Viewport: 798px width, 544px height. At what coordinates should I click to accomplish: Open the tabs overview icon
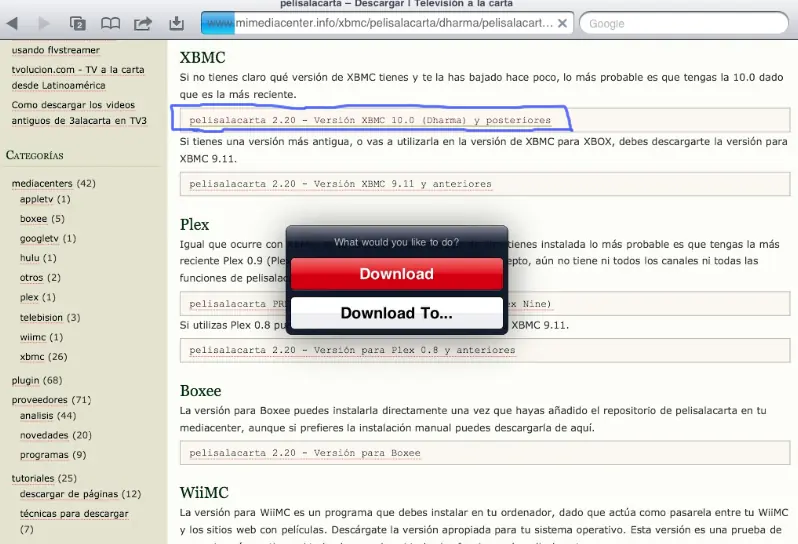tap(77, 23)
